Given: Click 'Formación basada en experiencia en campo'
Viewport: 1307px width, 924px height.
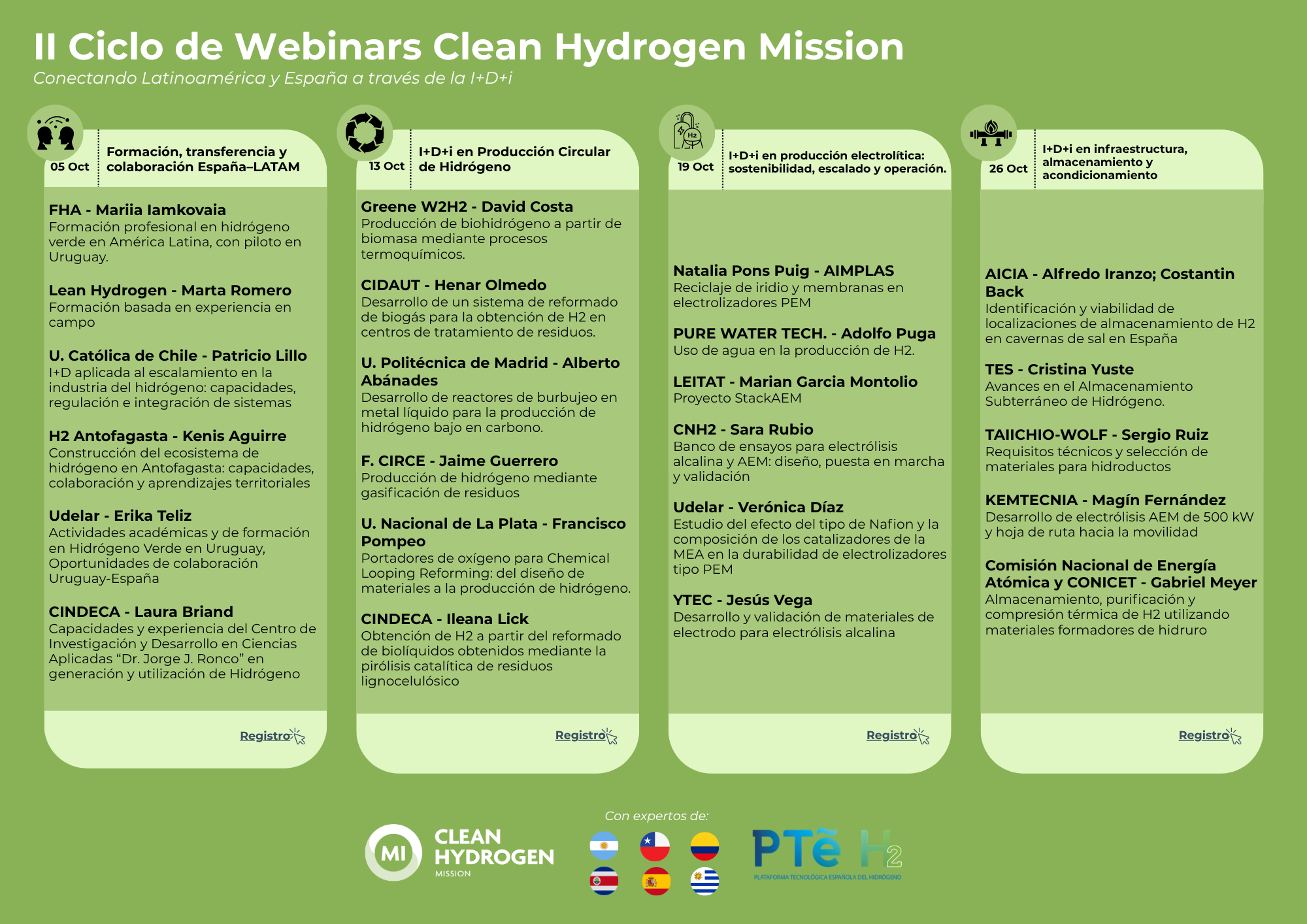Looking at the screenshot, I should coord(170,315).
